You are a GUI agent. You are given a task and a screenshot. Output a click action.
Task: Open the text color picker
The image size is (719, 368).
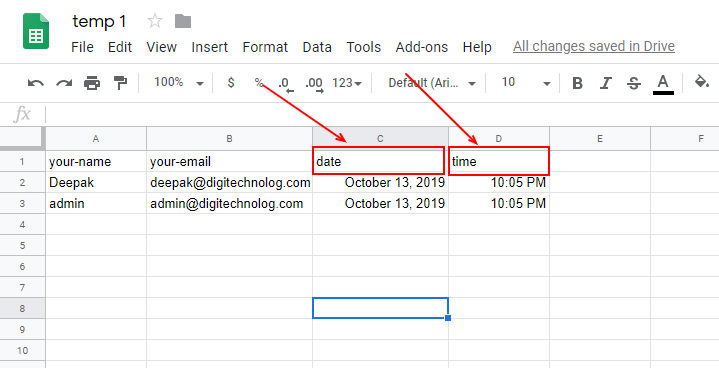pyautogui.click(x=663, y=84)
